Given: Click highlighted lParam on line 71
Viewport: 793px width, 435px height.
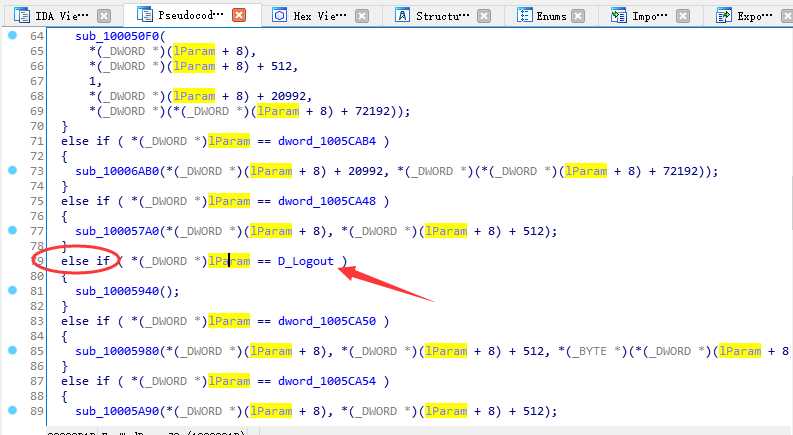Looking at the screenshot, I should 229,141.
